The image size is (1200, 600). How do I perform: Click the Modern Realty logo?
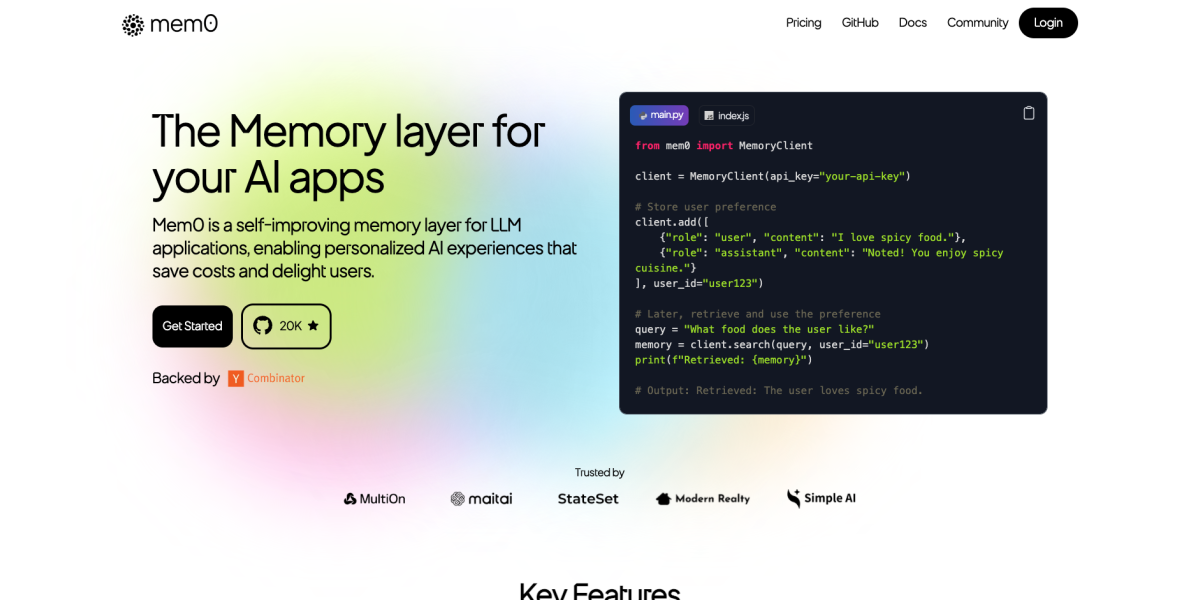[x=702, y=498]
